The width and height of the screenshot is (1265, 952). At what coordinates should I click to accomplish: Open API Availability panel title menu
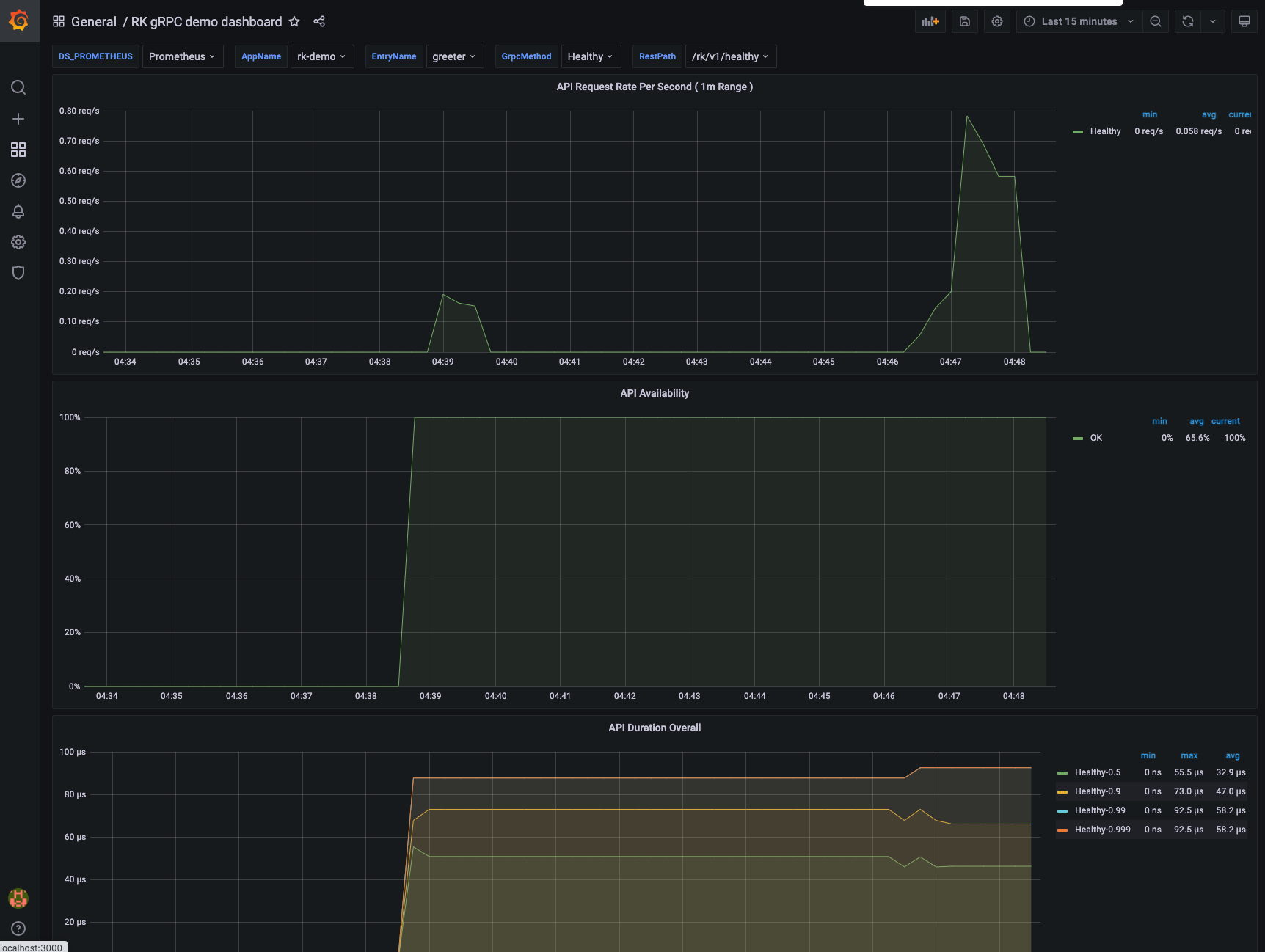point(654,393)
